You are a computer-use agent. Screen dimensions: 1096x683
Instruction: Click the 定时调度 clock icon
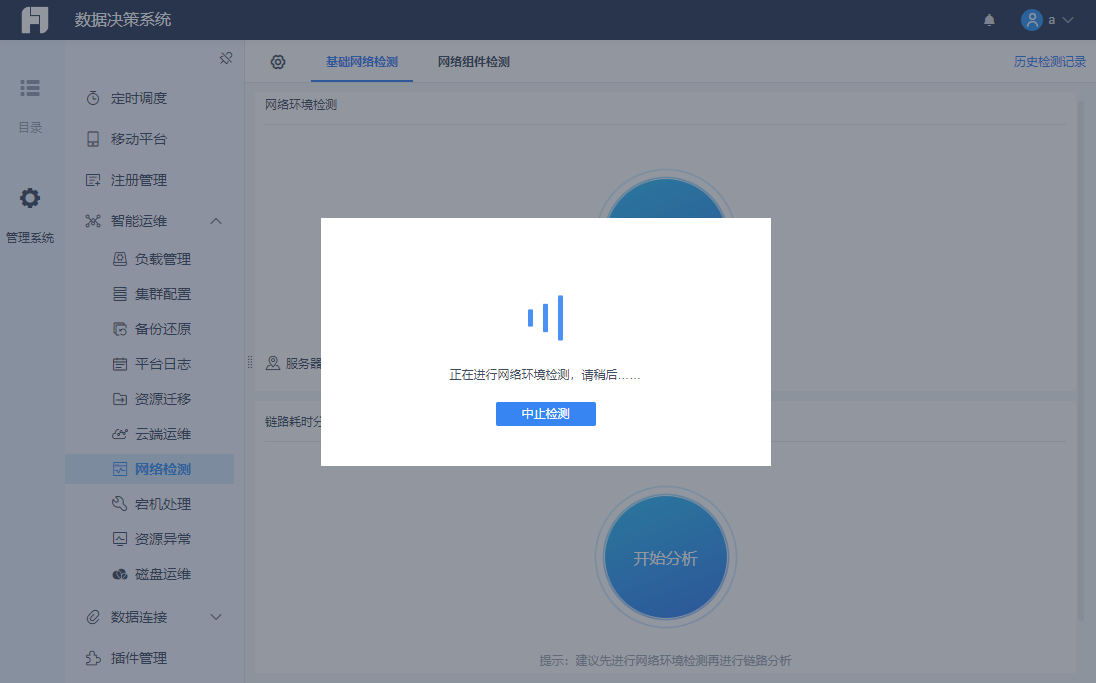pyautogui.click(x=93, y=99)
